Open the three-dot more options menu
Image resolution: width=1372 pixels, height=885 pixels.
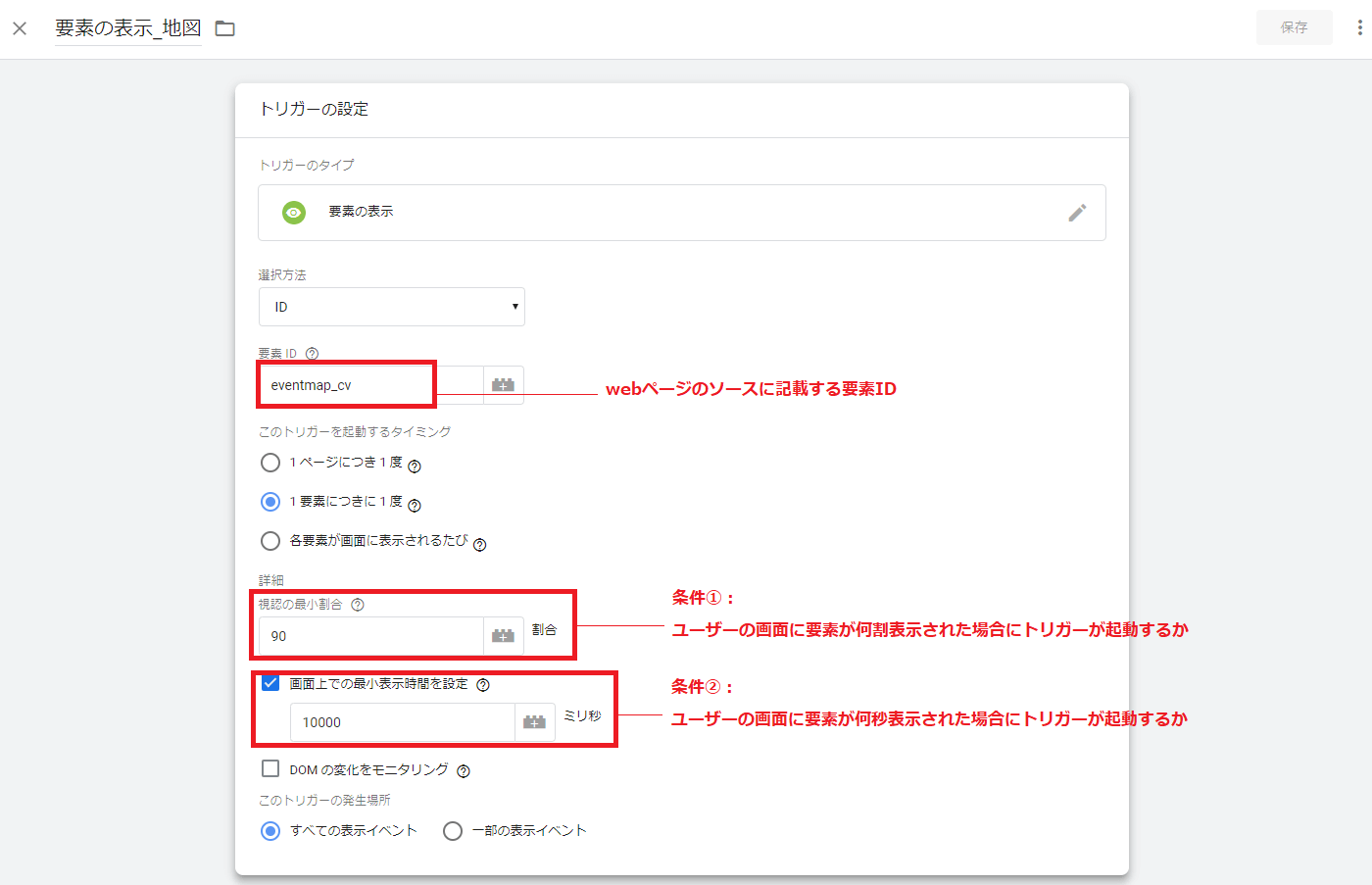[x=1359, y=27]
